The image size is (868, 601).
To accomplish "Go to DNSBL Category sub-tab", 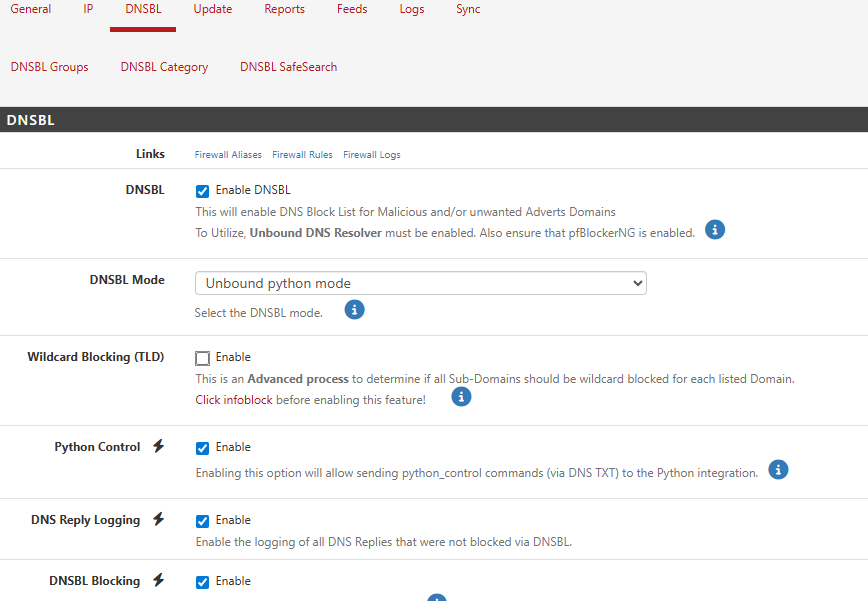I will click(164, 67).
